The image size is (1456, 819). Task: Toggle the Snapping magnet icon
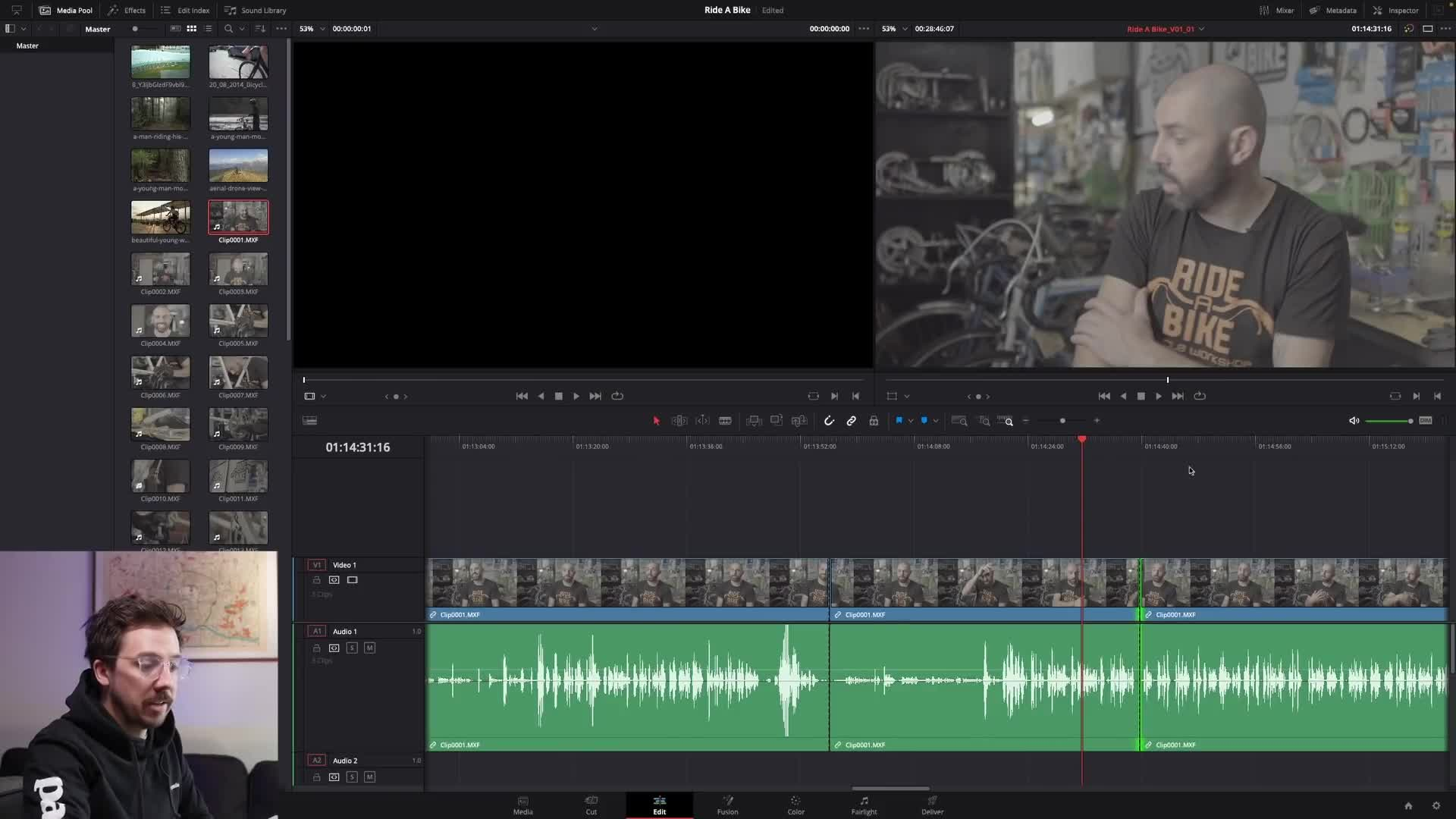[x=828, y=420]
